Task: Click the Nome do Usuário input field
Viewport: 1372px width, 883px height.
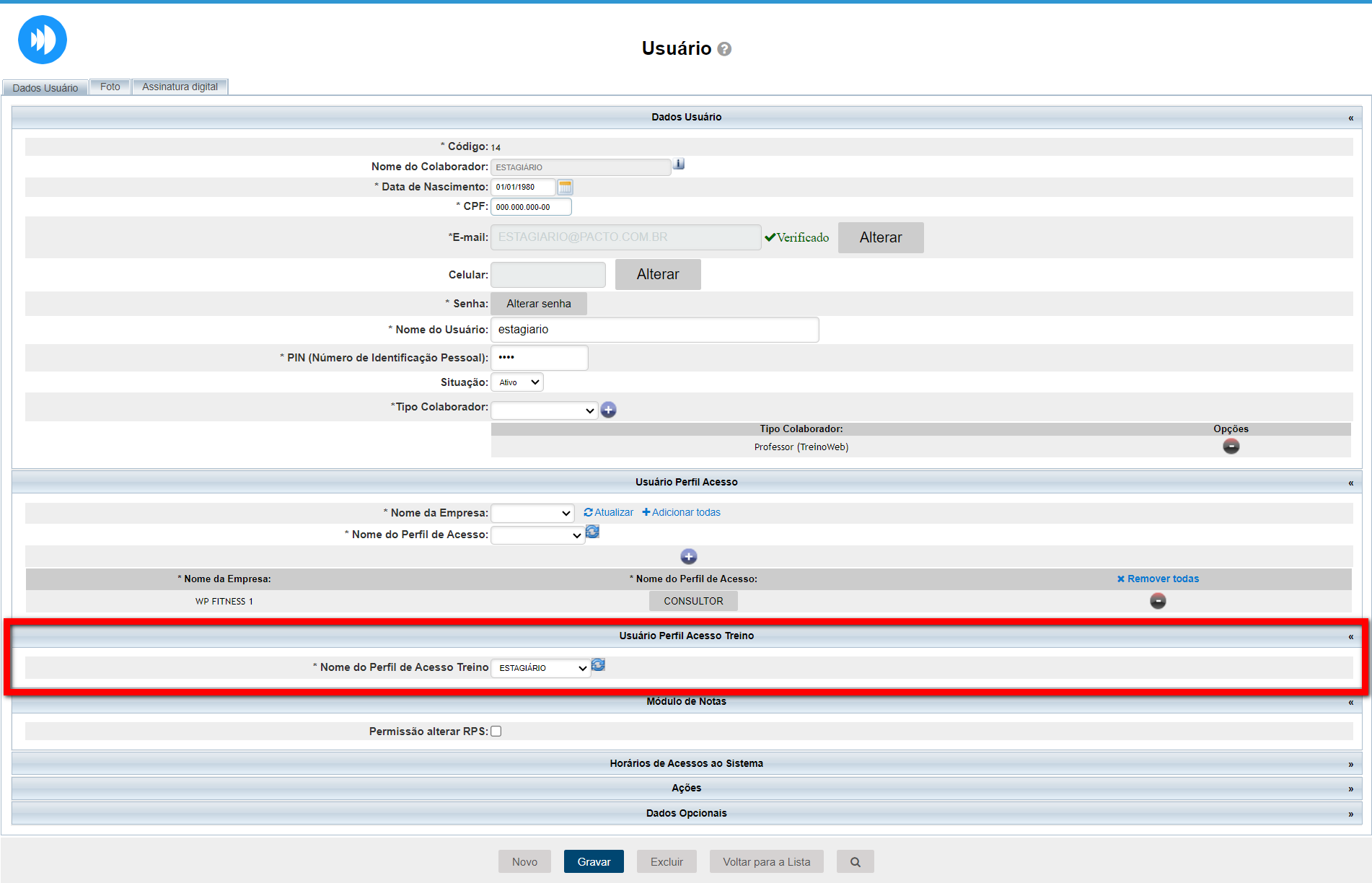Action: [x=654, y=330]
